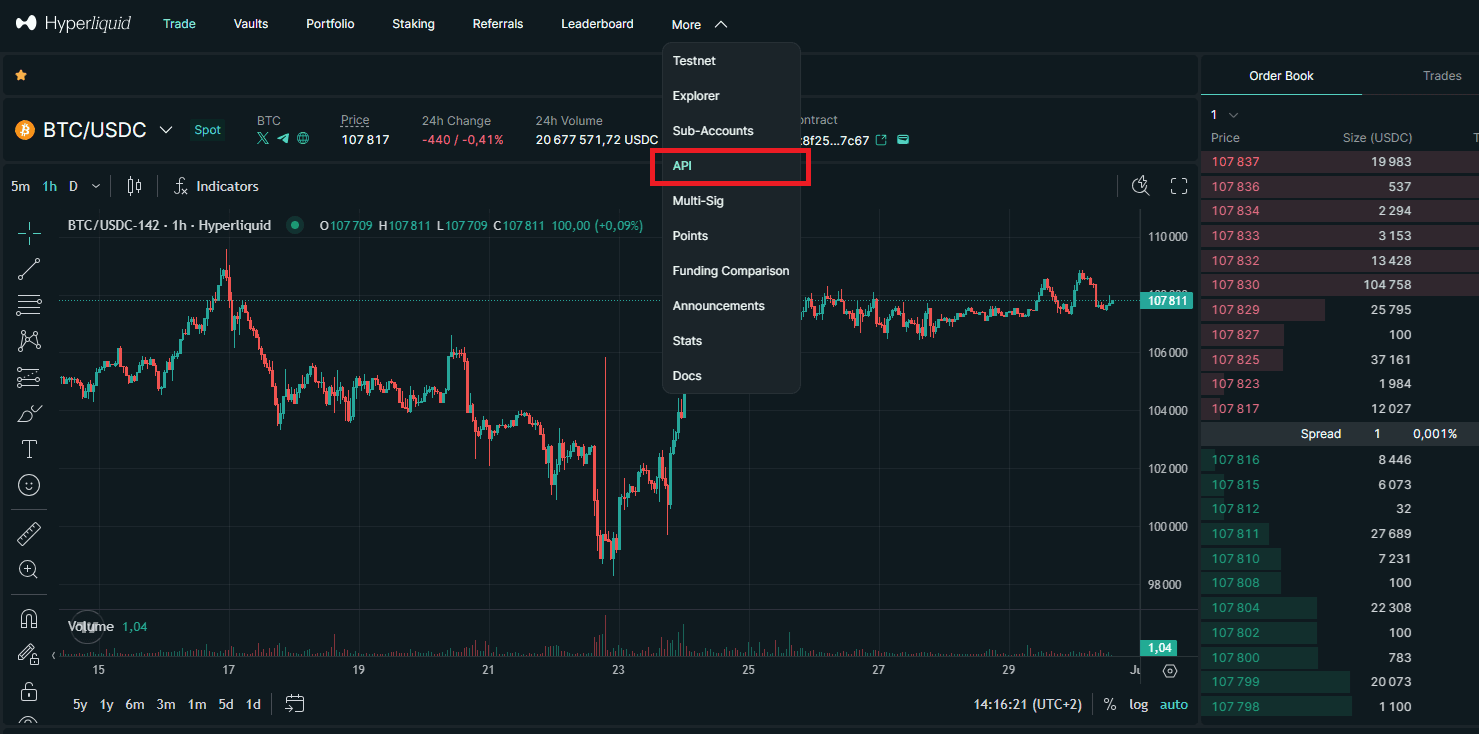Click the Hyperliquid logo
1479x734 pixels.
(74, 23)
